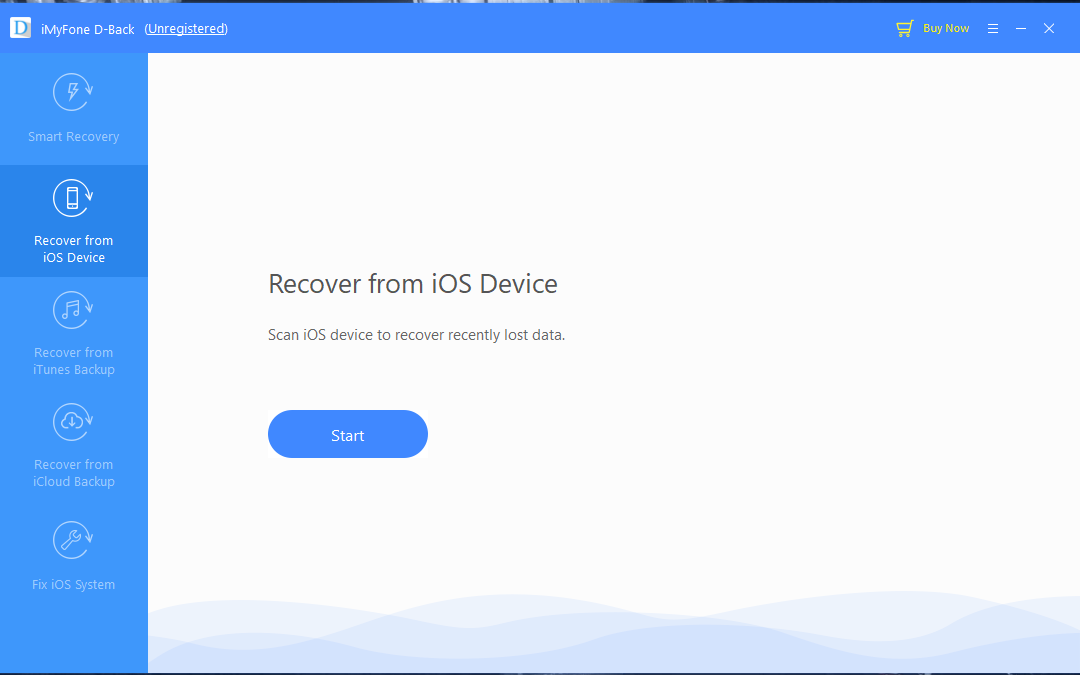
Task: Switch to Smart Recovery label tab
Action: tap(74, 136)
